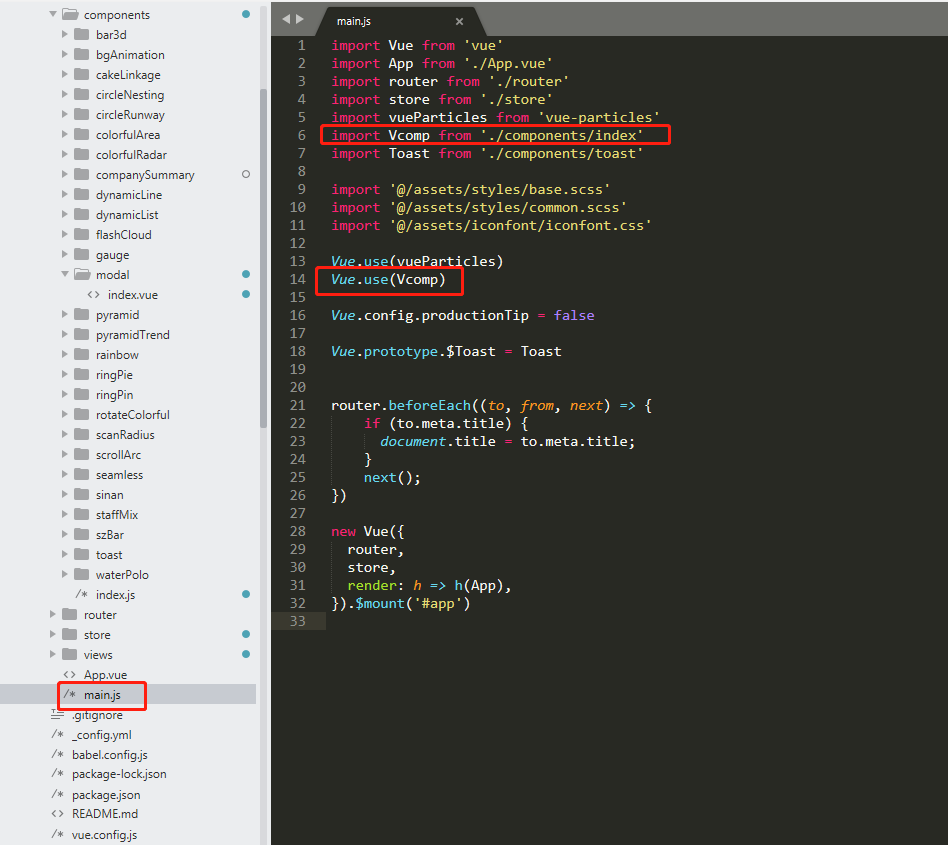Click the sidebar vertical scrollbar
The image size is (948, 845).
[264, 259]
